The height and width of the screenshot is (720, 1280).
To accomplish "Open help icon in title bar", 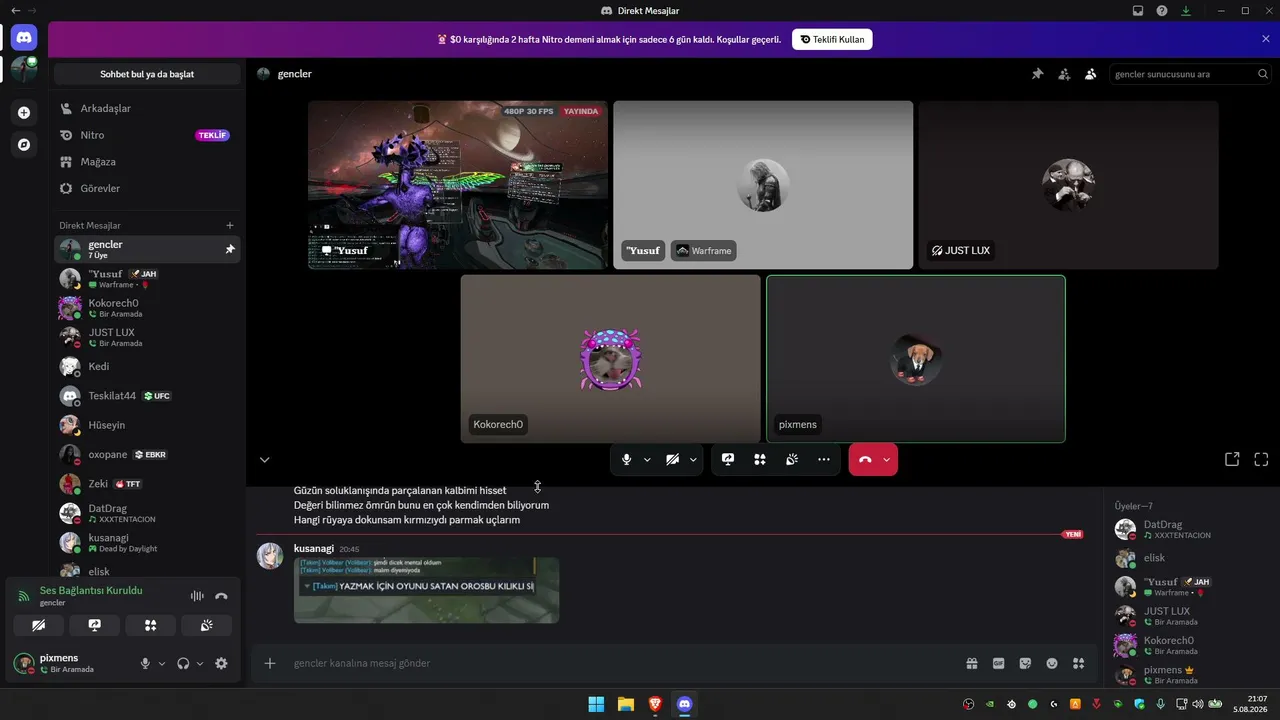I will click(x=1162, y=11).
